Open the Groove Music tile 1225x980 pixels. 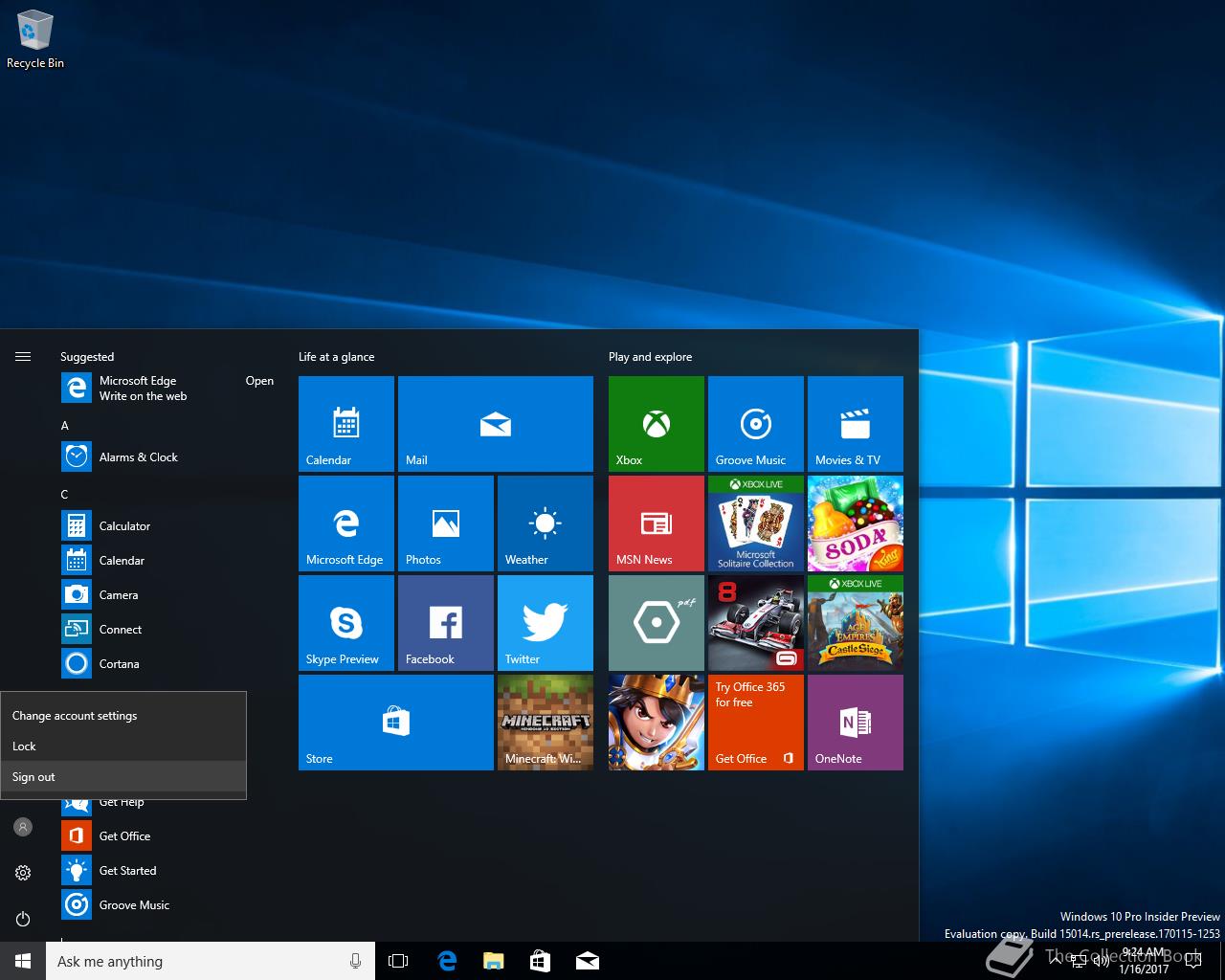(756, 423)
